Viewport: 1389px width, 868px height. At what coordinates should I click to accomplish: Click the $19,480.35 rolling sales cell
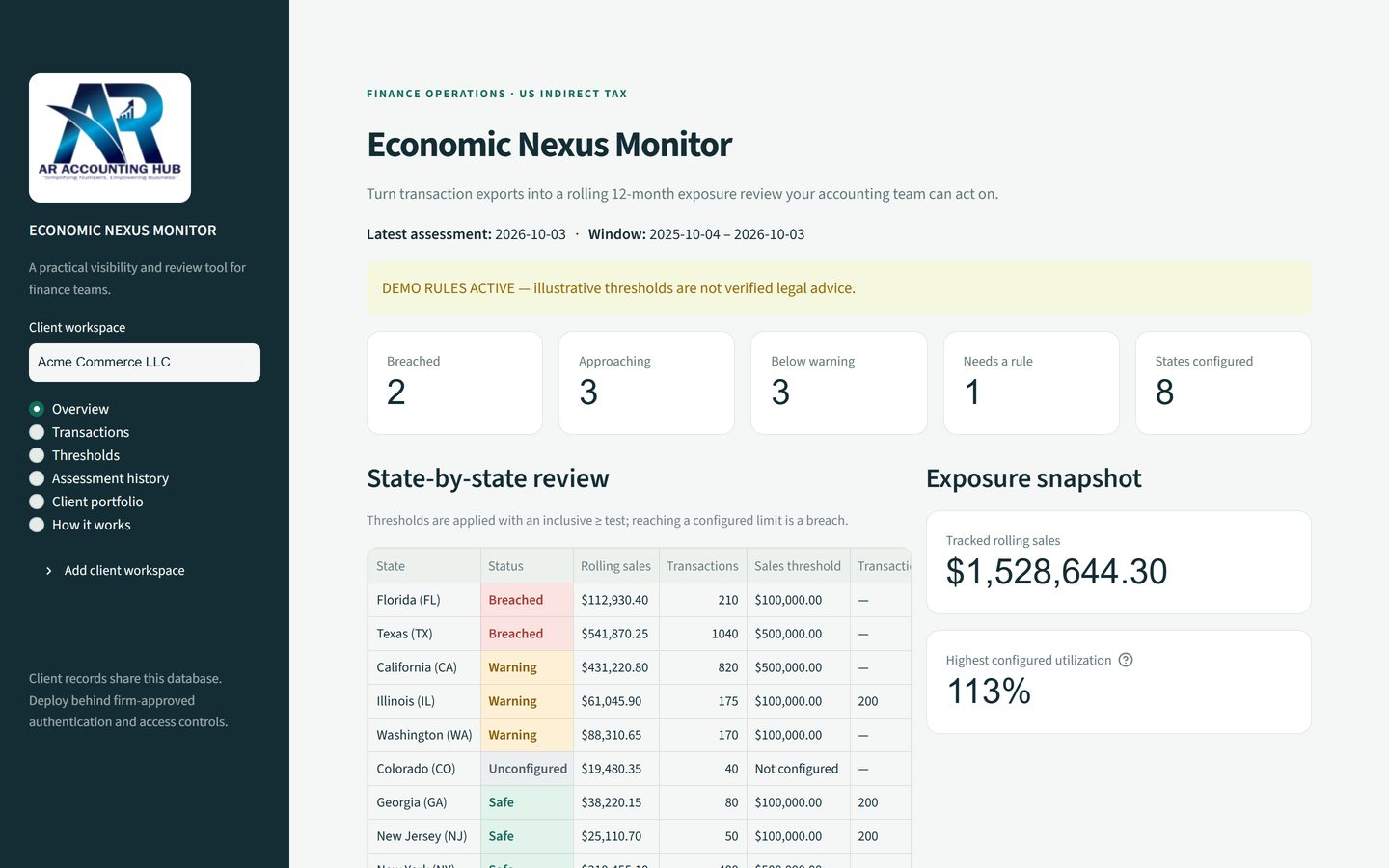[616, 769]
